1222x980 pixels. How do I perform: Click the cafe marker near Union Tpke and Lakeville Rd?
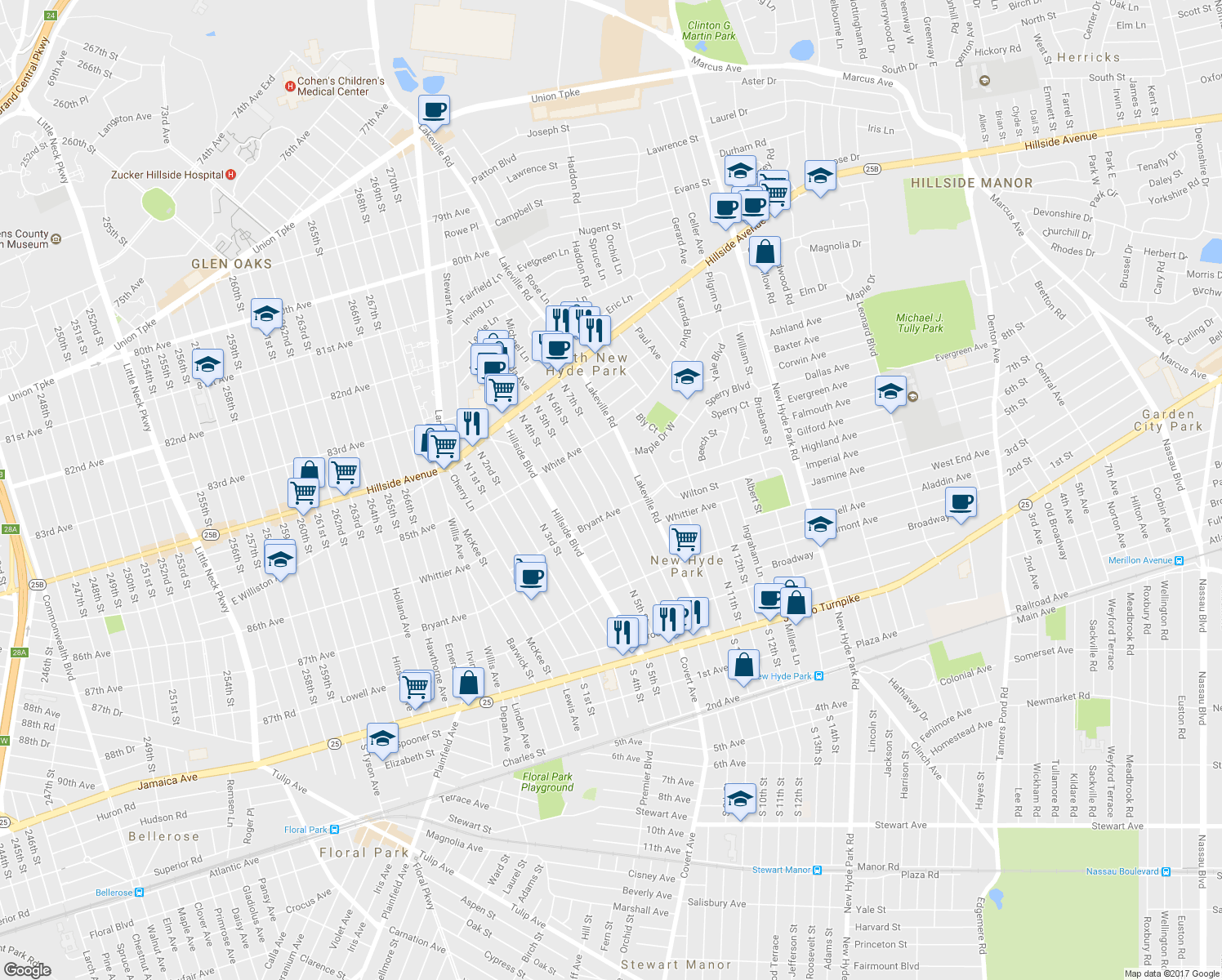(434, 112)
